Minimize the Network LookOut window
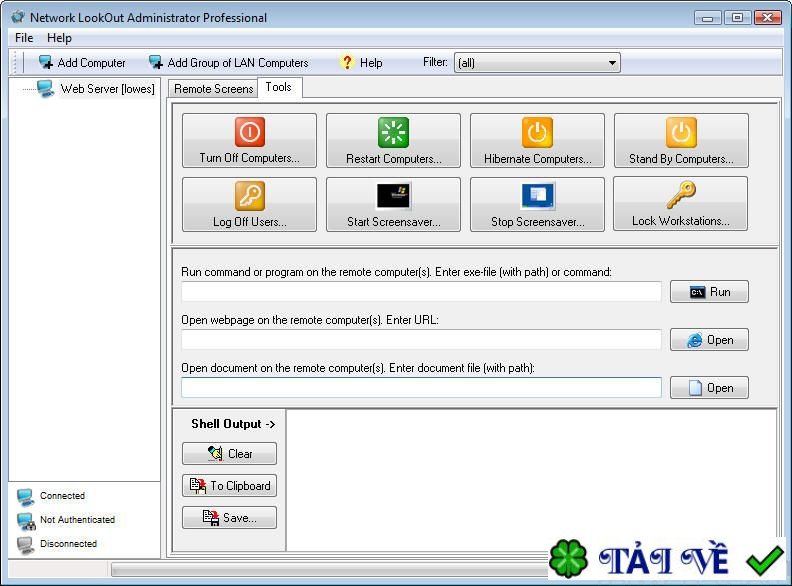 [x=708, y=18]
